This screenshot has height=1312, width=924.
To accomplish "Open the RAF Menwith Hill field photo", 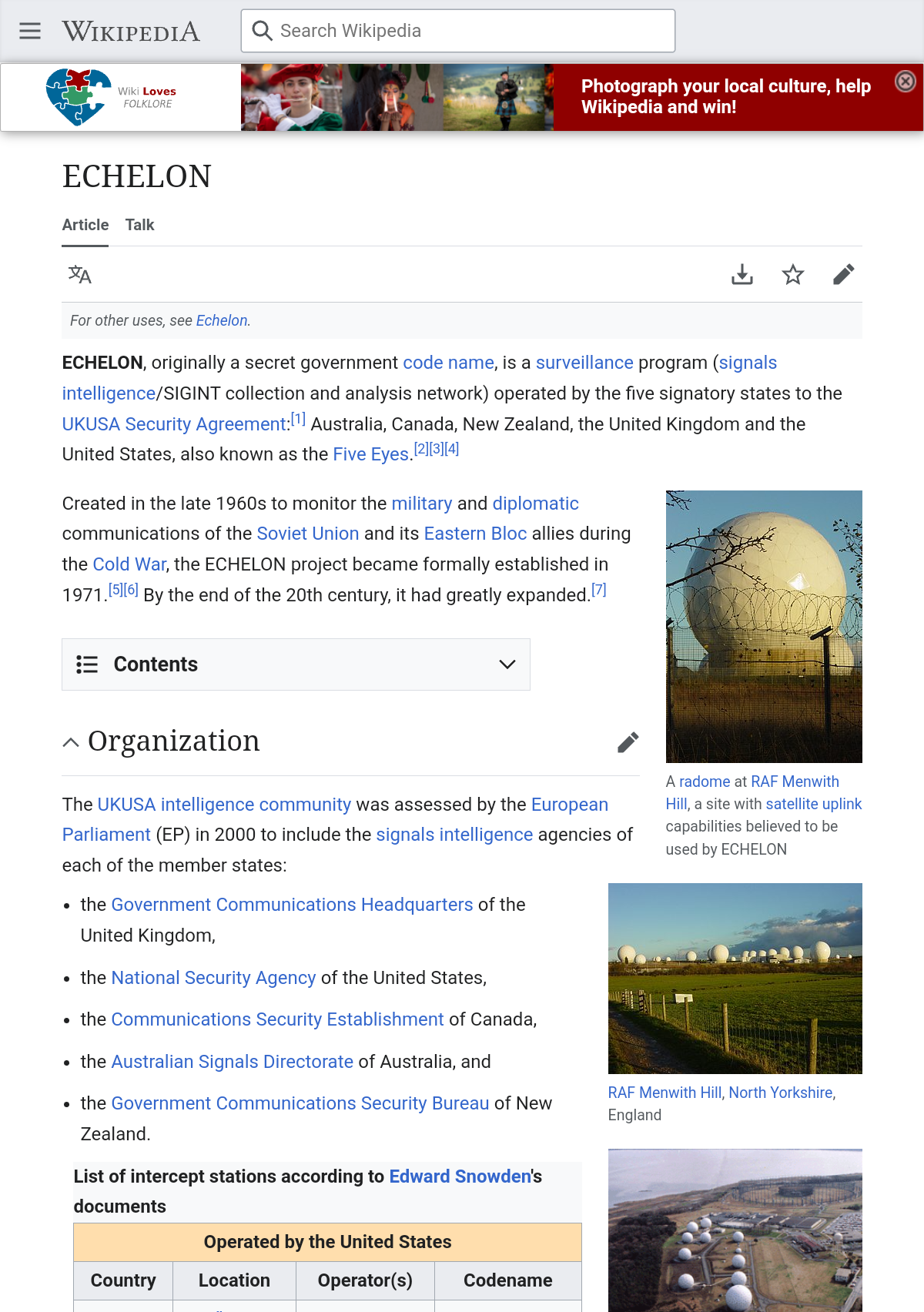I will [735, 979].
